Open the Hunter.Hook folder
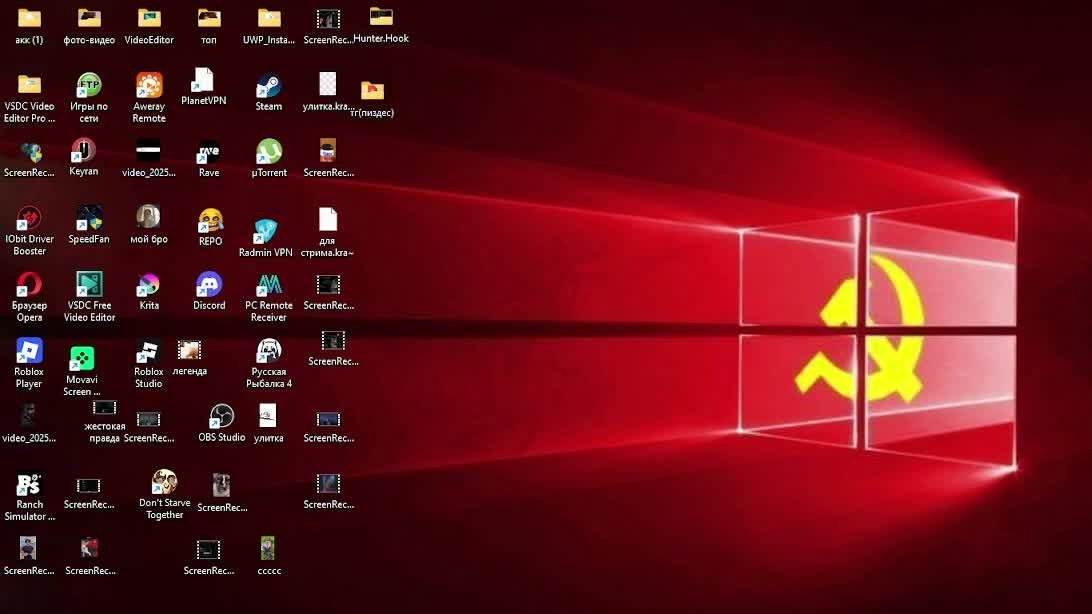The image size is (1092, 614). coord(381,17)
